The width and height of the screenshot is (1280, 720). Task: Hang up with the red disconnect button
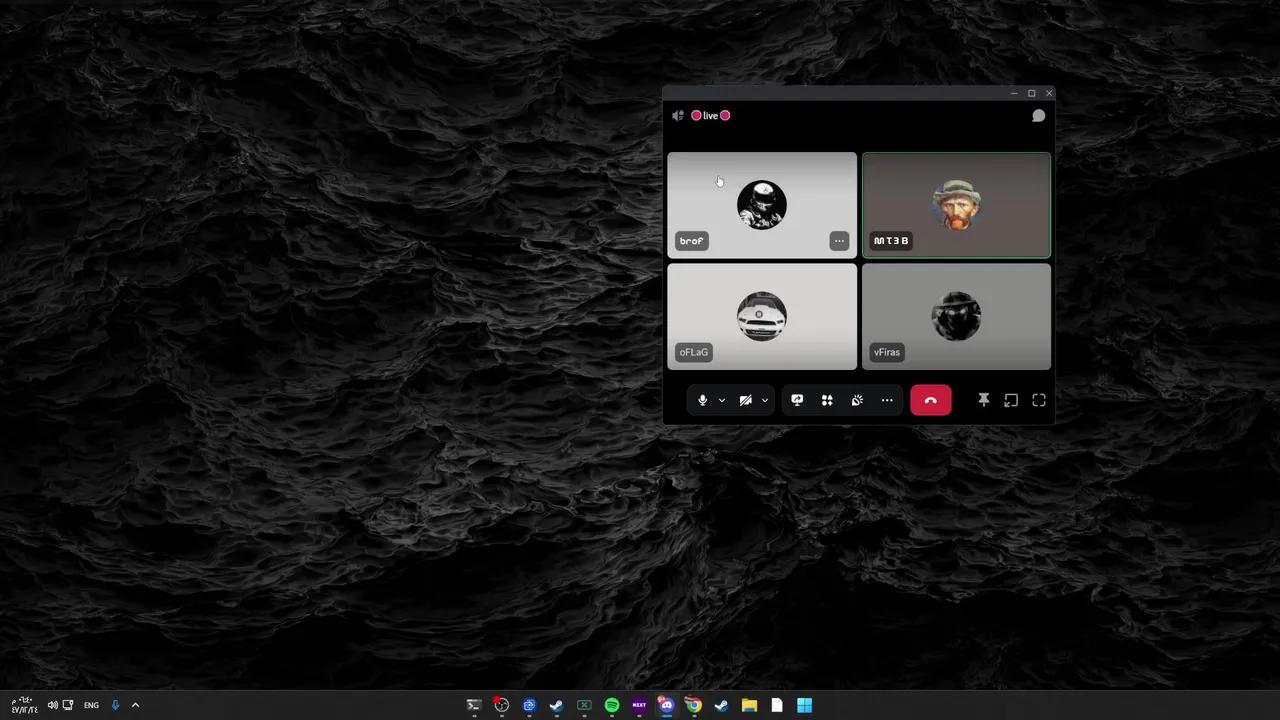931,400
